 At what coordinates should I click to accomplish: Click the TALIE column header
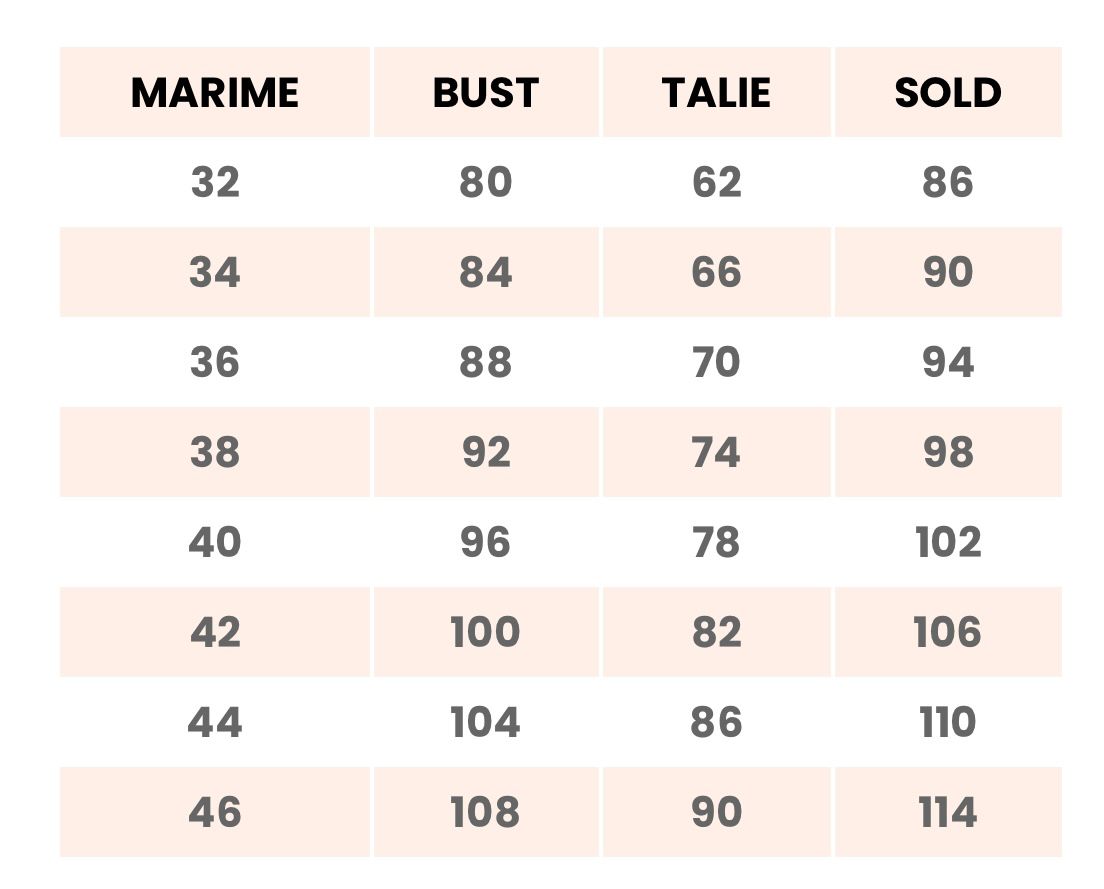[716, 93]
